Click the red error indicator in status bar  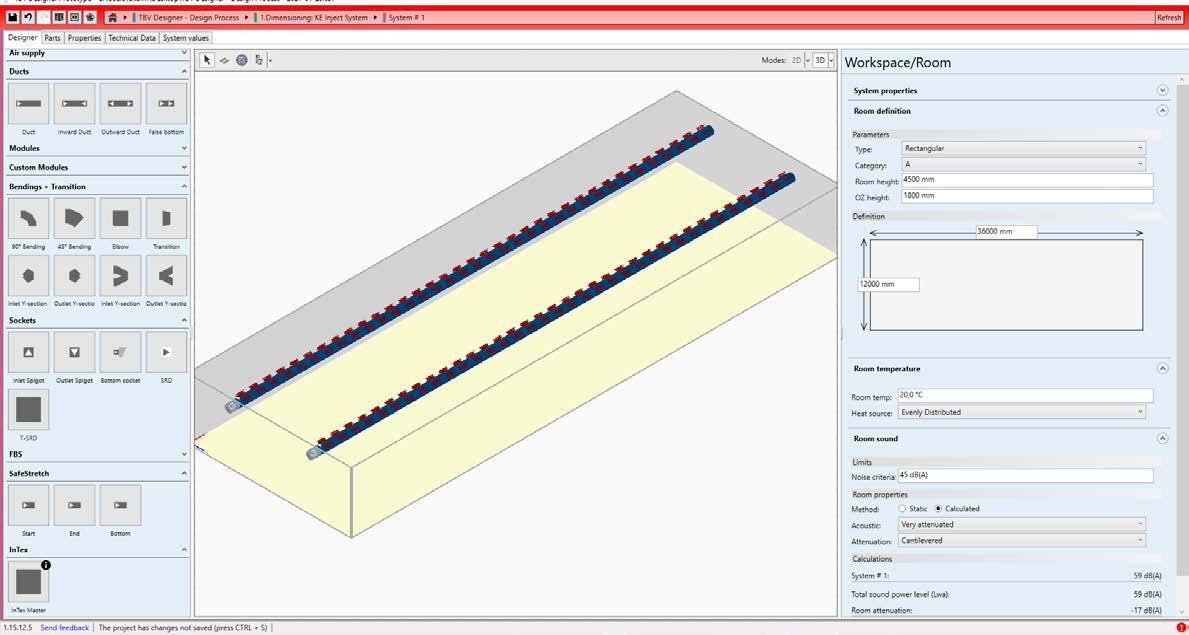[x=1181, y=627]
